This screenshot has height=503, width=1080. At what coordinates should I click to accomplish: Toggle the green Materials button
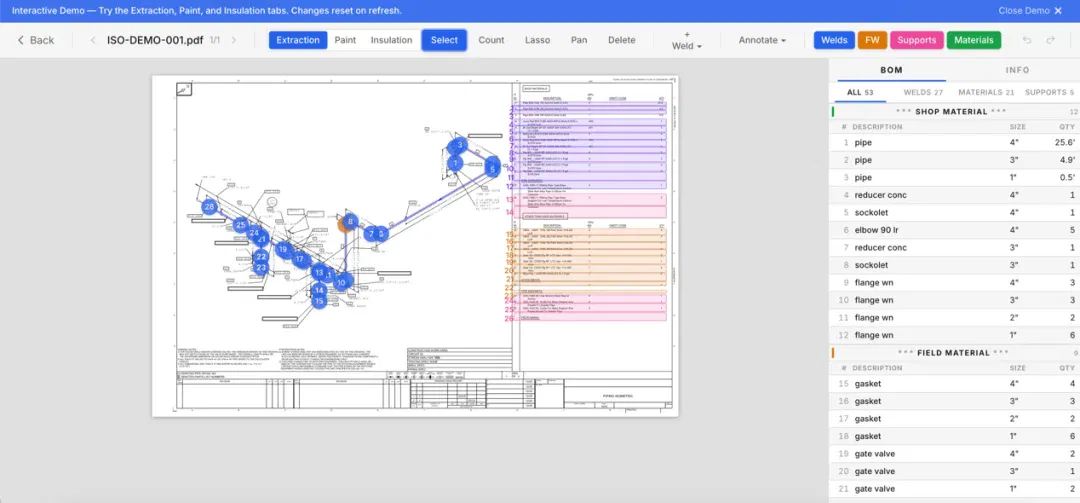coord(974,40)
